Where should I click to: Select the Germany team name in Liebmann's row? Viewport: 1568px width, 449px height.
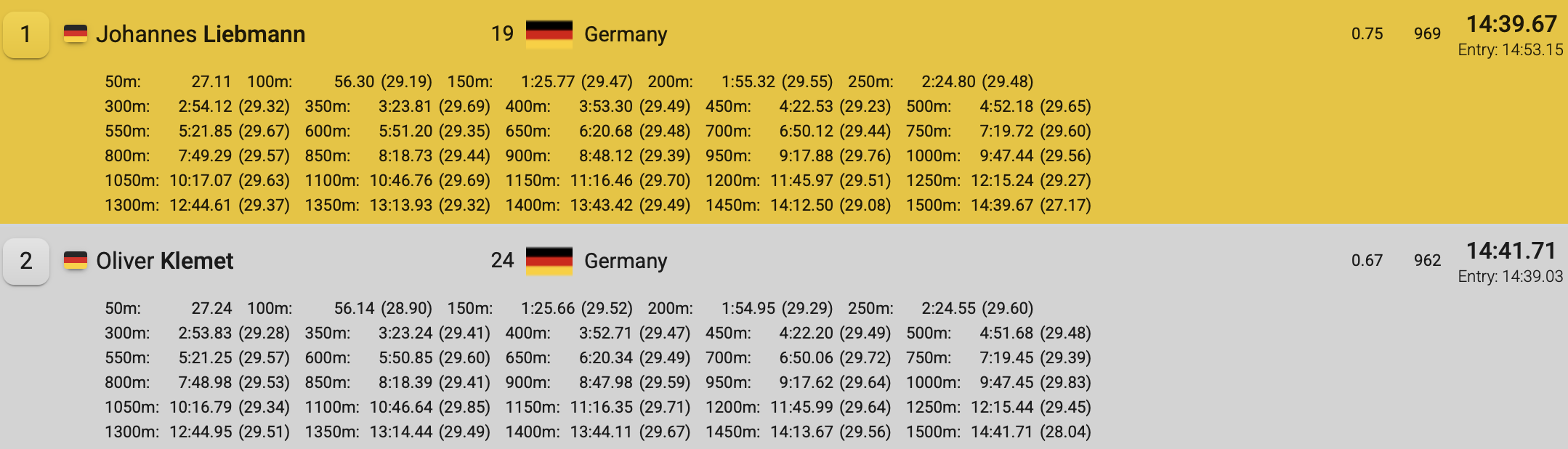[x=626, y=34]
